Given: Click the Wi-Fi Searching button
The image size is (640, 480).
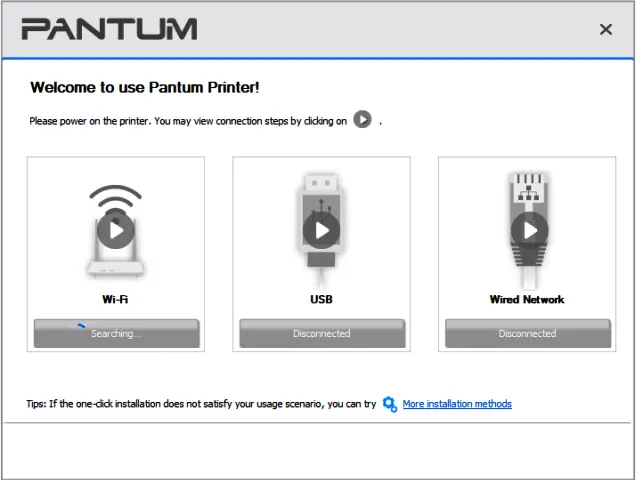Looking at the screenshot, I should coord(116,334).
